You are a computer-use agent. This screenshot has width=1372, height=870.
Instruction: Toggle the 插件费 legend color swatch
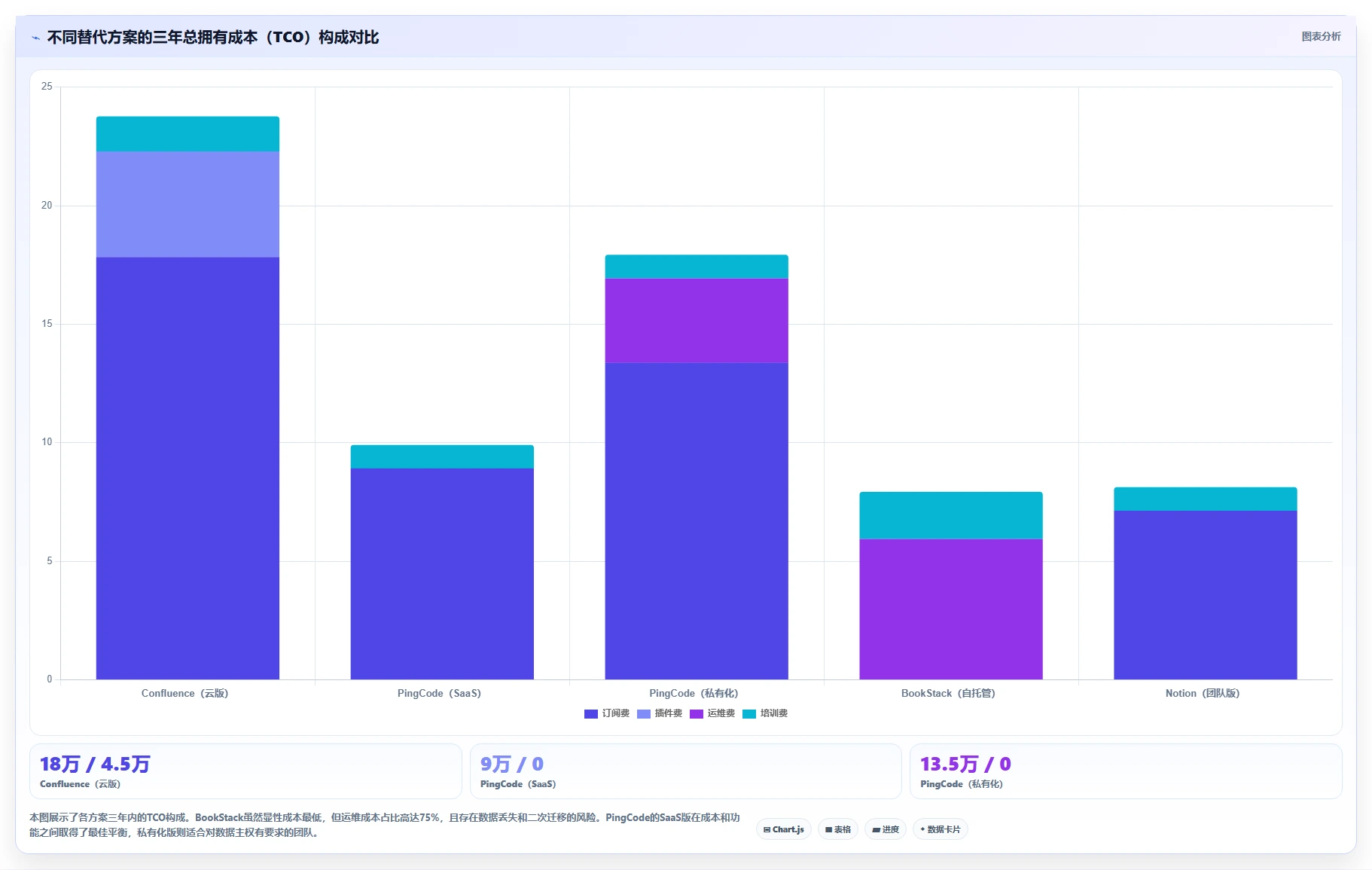(x=644, y=713)
